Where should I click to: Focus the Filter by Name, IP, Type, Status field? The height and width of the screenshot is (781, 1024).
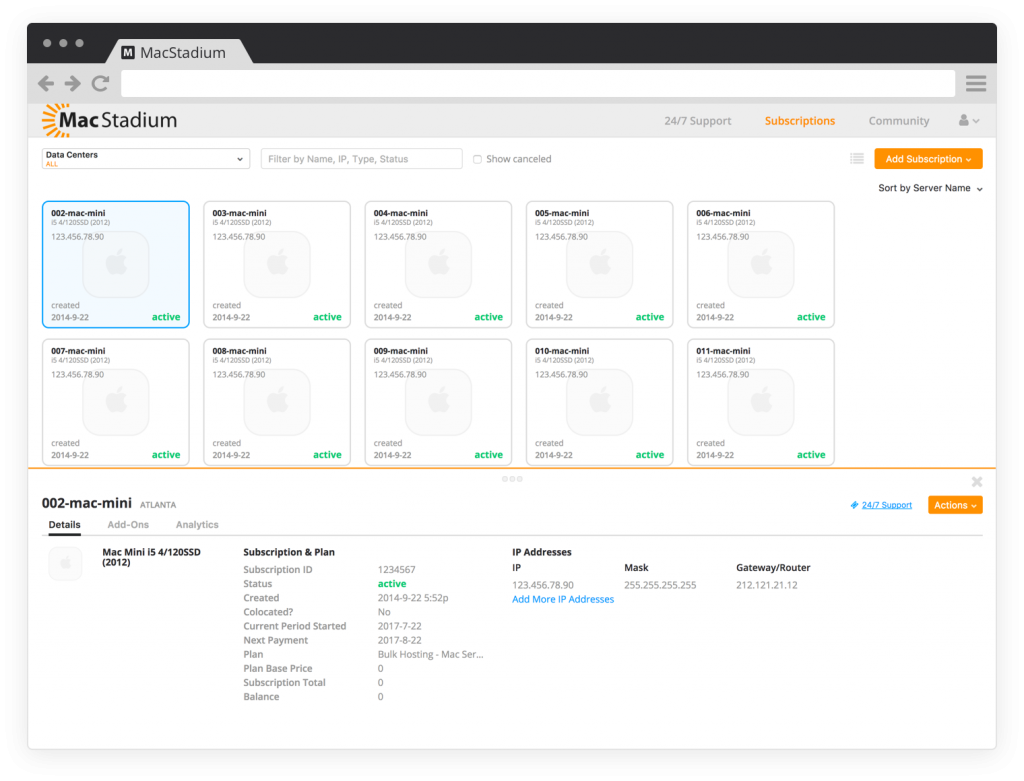click(x=361, y=159)
